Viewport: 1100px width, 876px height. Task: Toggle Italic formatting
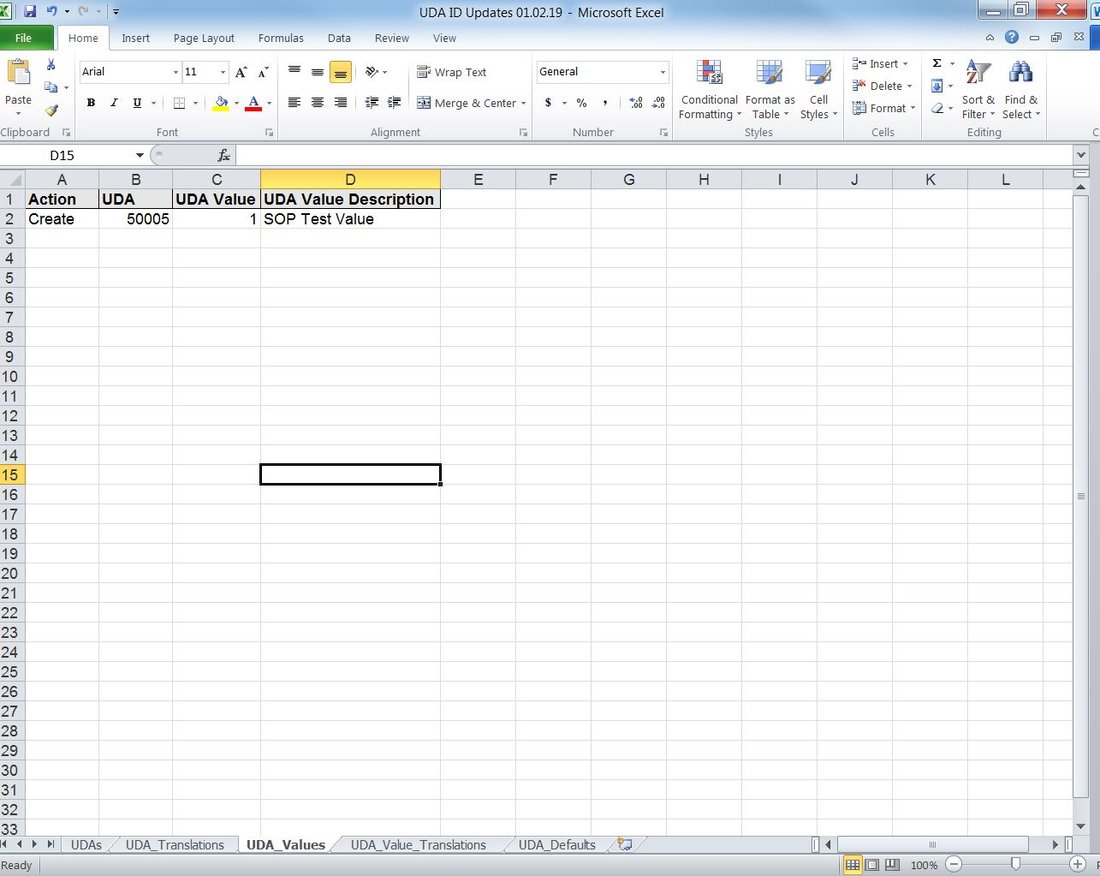[x=114, y=102]
